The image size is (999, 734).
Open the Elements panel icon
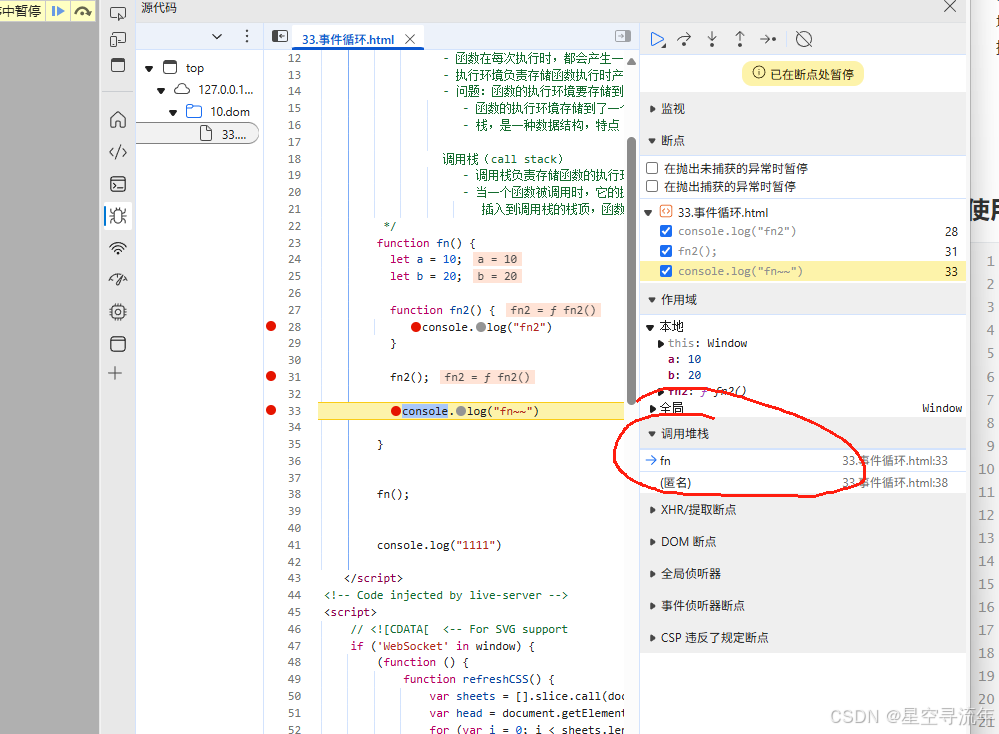[x=118, y=152]
